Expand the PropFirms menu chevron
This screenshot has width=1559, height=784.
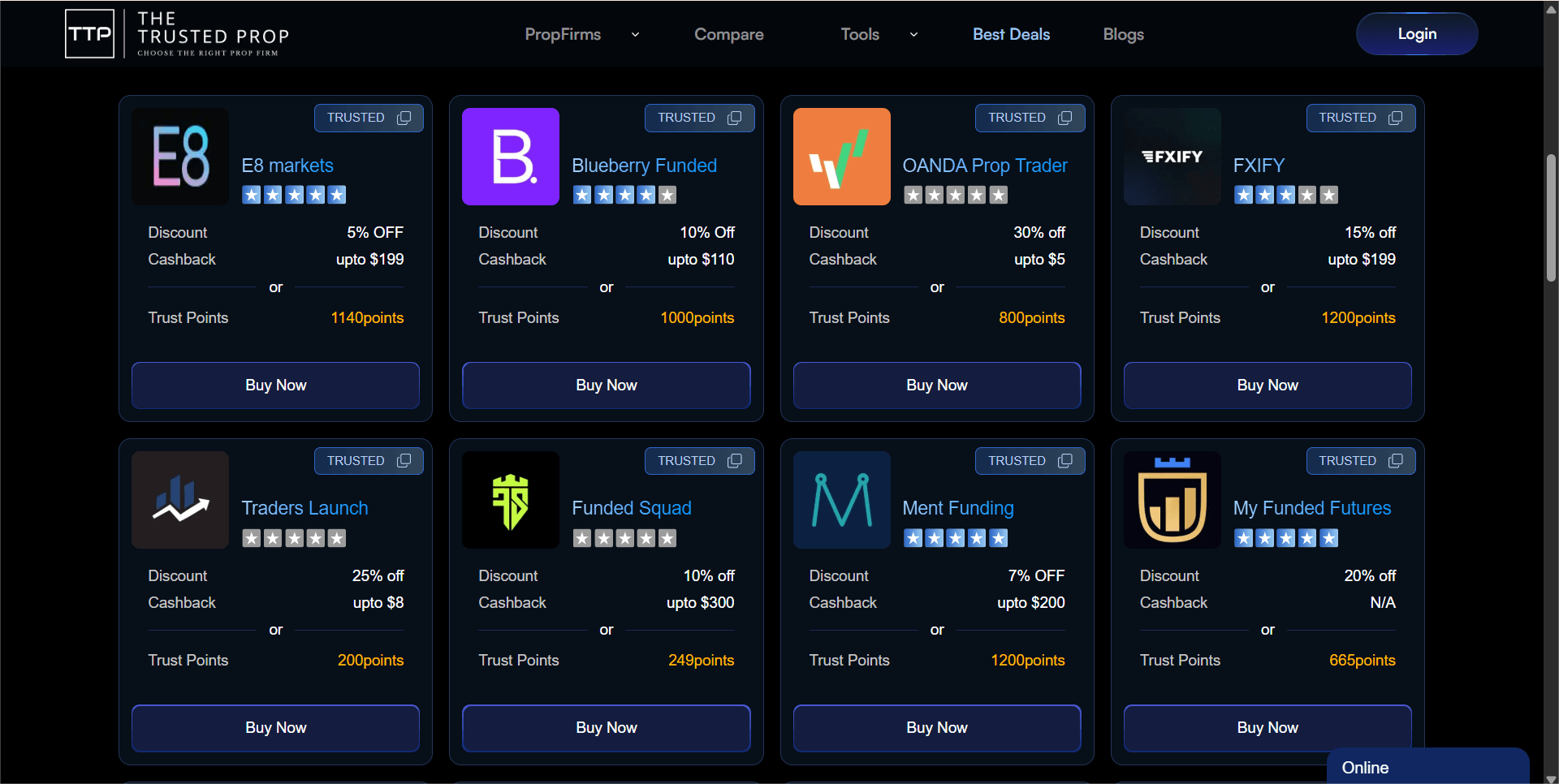[635, 35]
